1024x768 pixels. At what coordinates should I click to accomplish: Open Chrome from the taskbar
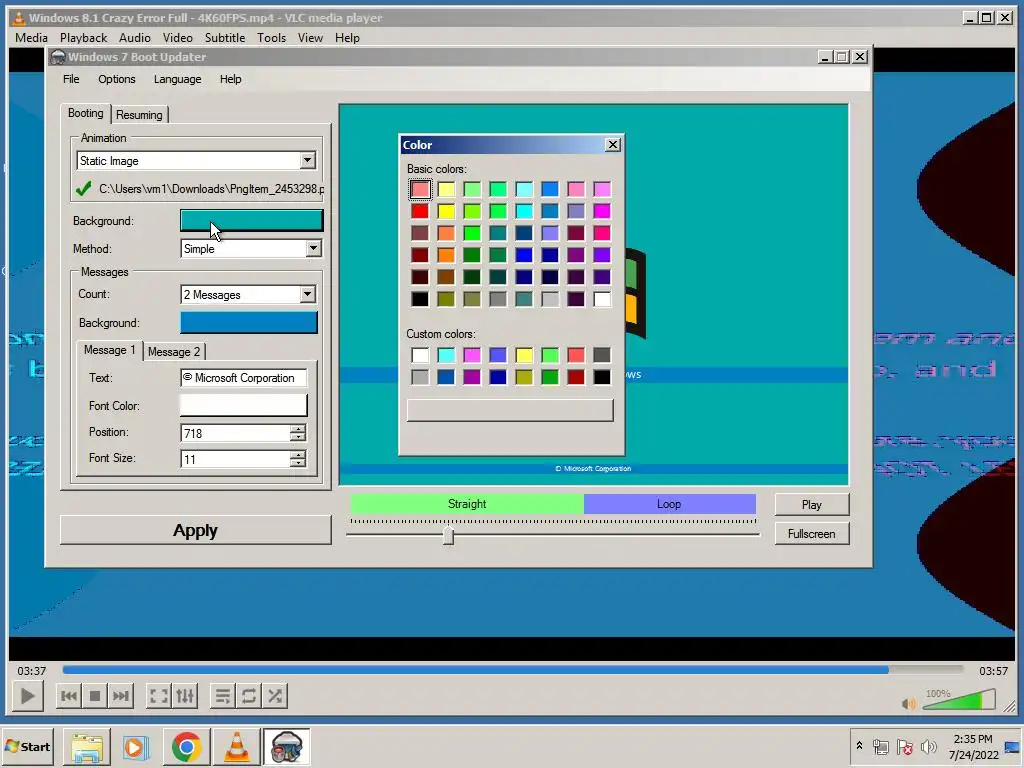[186, 747]
